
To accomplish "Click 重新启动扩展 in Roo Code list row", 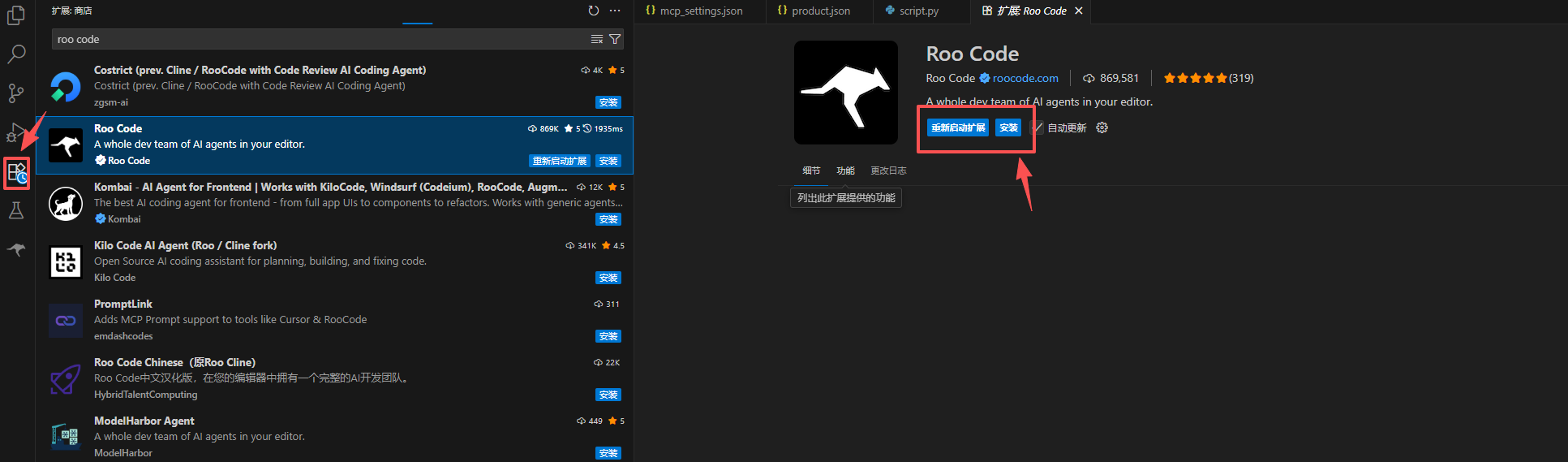I will 560,161.
